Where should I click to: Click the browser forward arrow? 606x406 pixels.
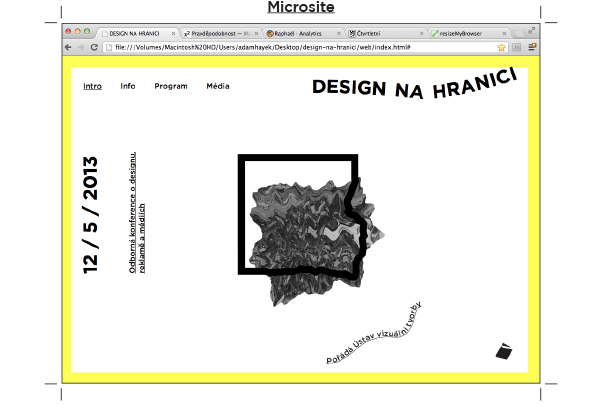pos(80,47)
